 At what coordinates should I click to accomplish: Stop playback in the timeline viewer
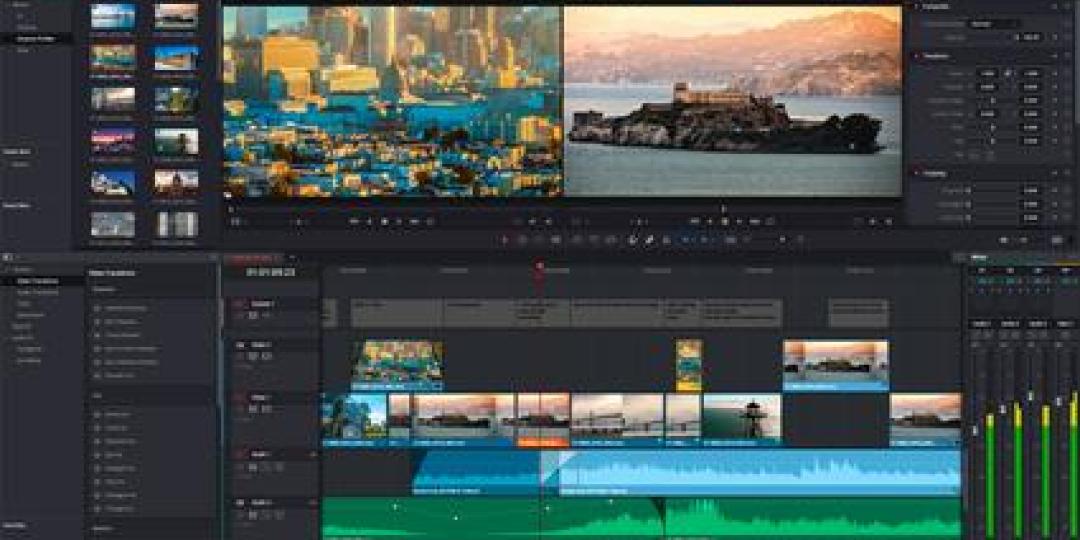tap(725, 222)
